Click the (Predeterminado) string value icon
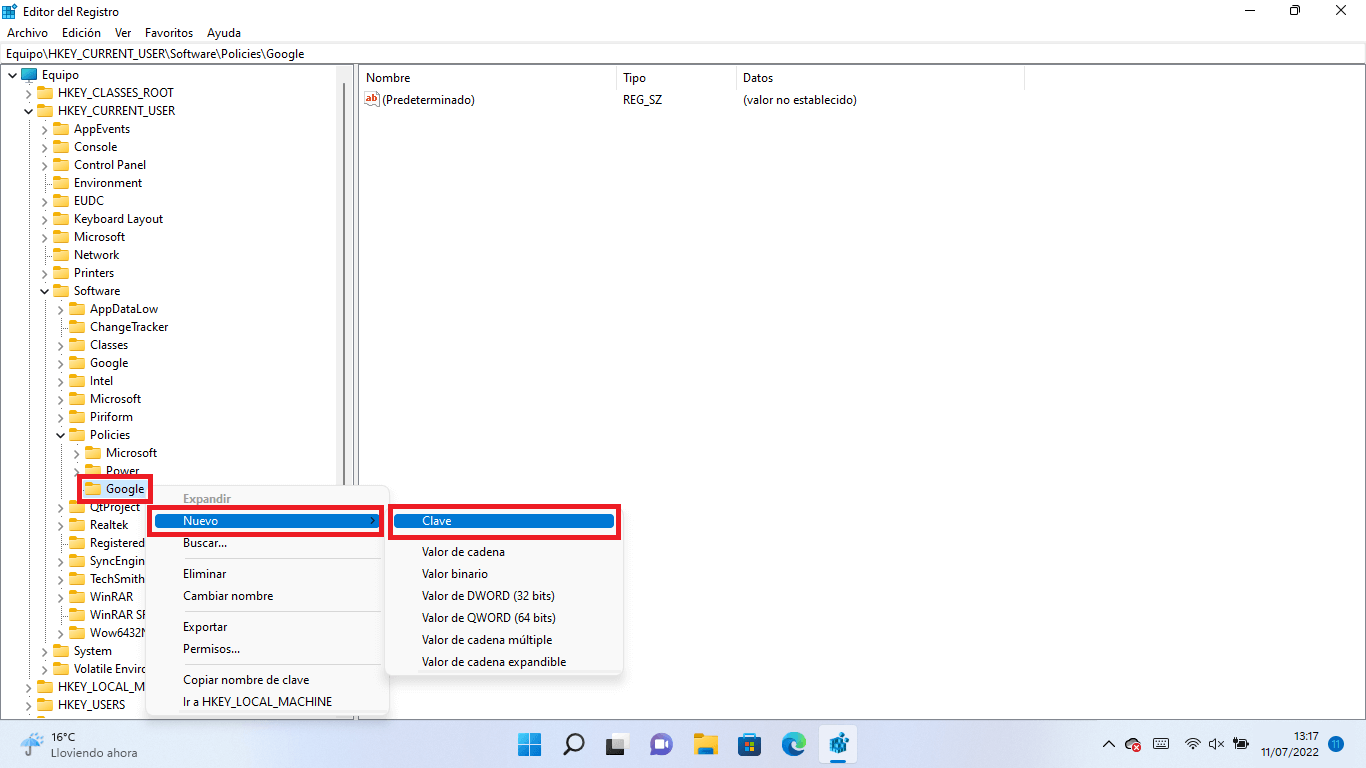 coord(372,99)
